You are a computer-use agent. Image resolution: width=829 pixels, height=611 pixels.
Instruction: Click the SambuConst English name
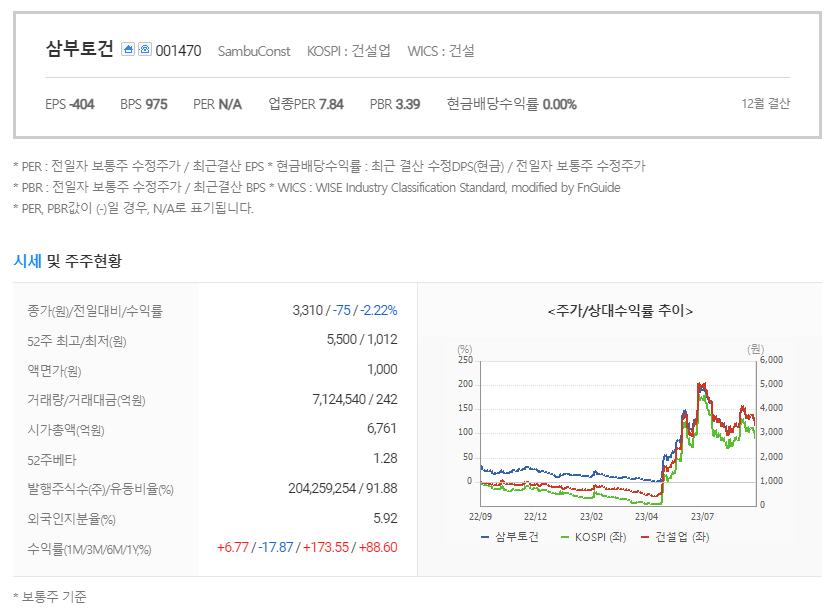pyautogui.click(x=254, y=51)
